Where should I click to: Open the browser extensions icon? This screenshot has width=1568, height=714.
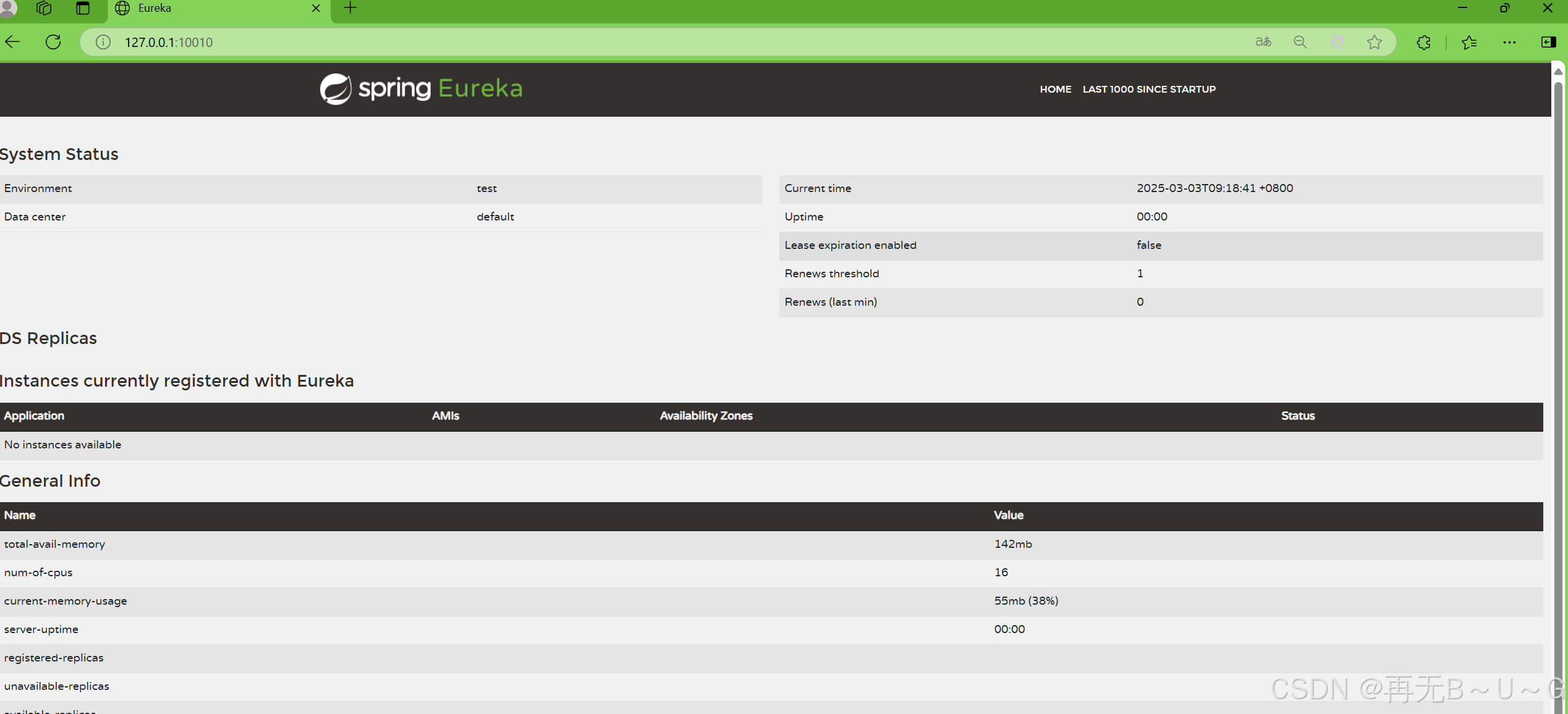pyautogui.click(x=1423, y=42)
